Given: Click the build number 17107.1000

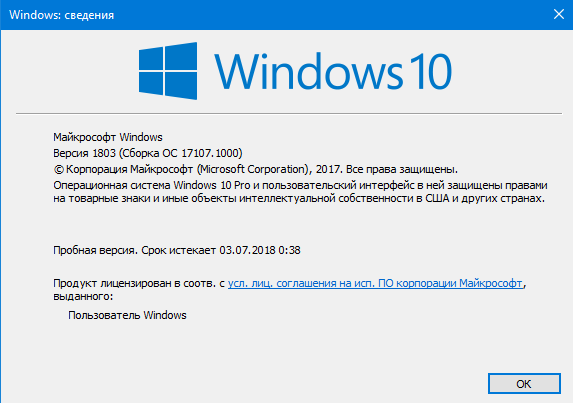Looking at the screenshot, I should (x=210, y=153).
